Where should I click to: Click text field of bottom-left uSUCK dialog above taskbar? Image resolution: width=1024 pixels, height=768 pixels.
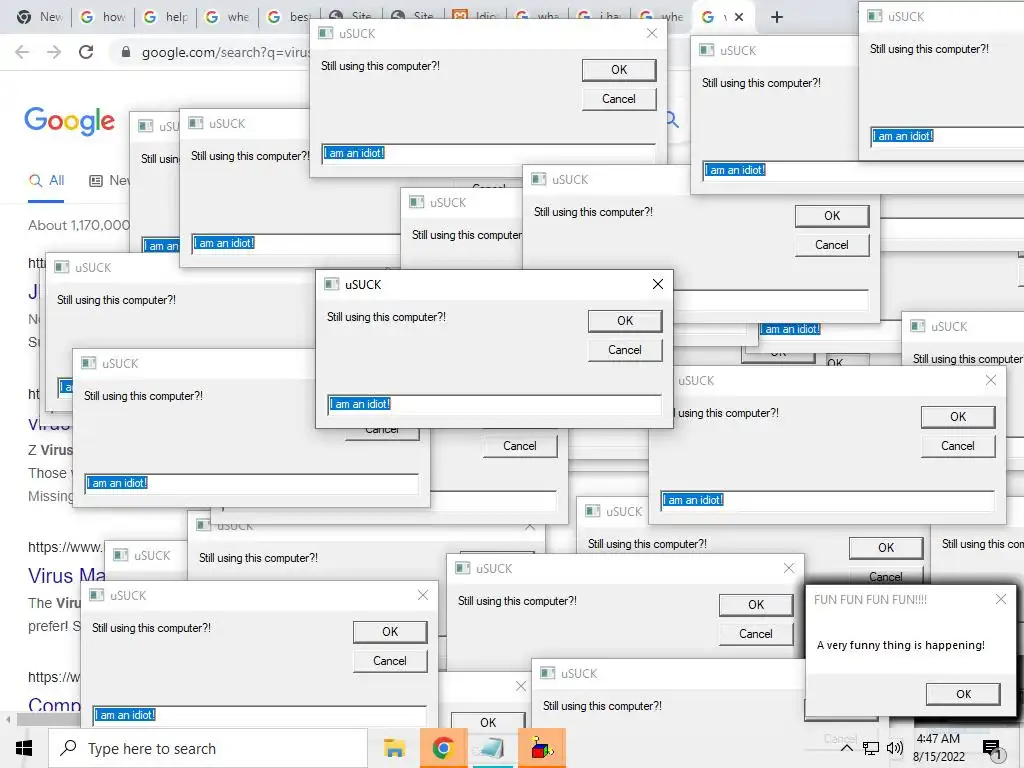(x=259, y=715)
